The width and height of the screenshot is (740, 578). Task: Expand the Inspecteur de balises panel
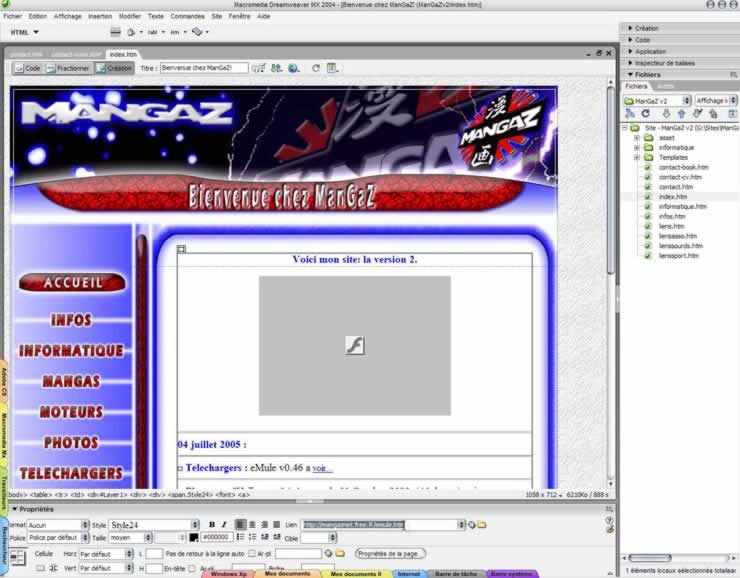[630, 63]
